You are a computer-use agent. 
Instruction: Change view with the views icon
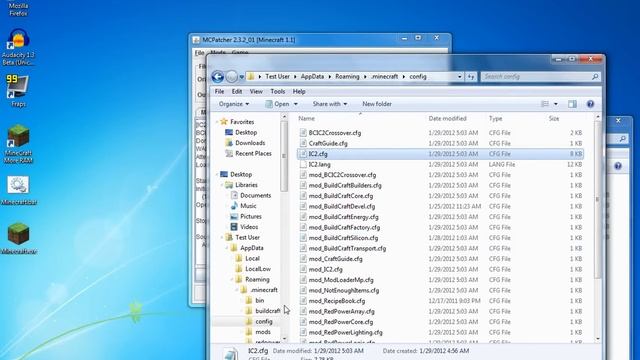click(x=545, y=104)
